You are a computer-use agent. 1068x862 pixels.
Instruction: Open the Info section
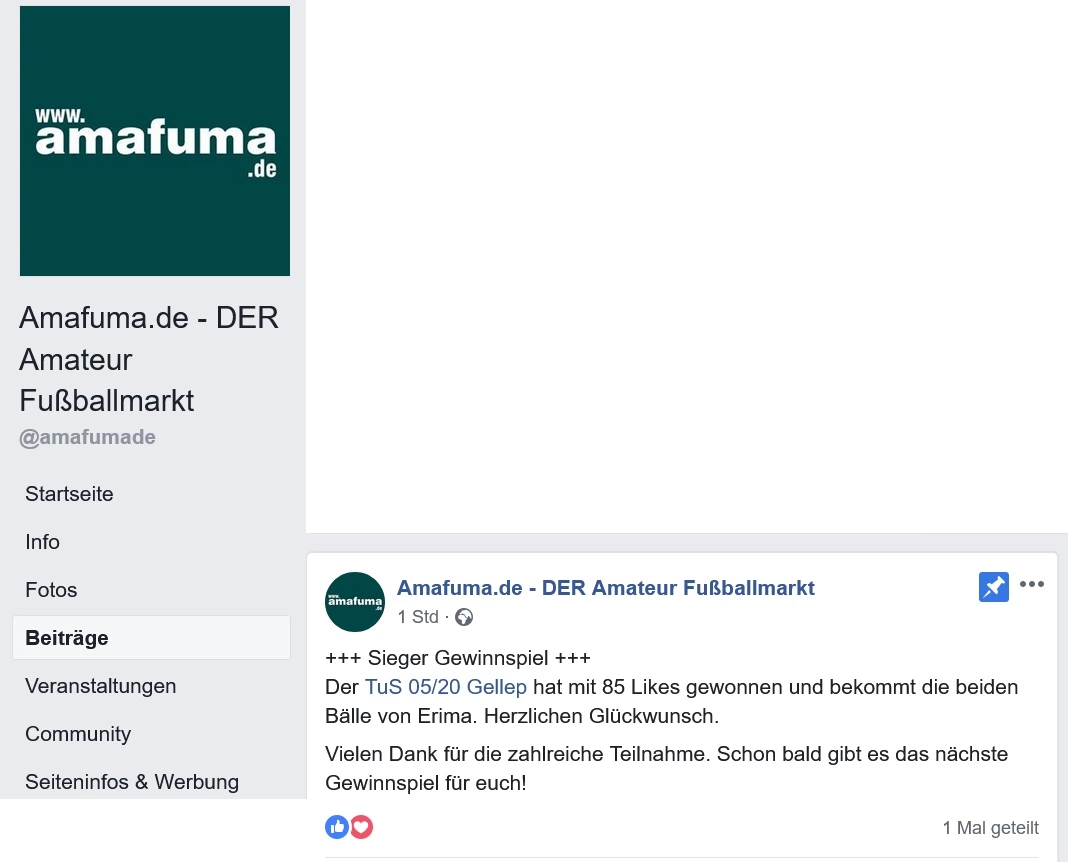[x=43, y=542]
